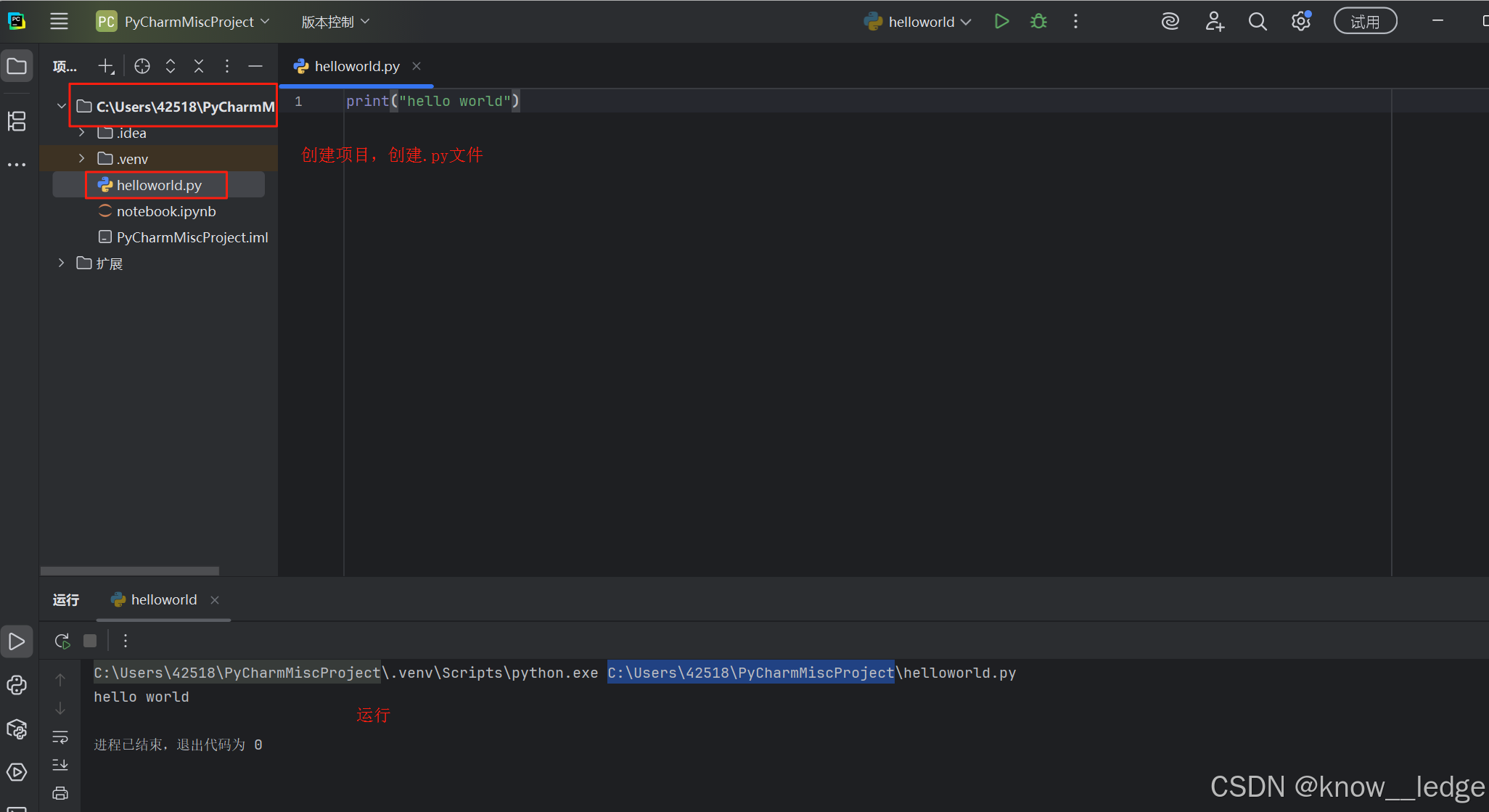
Task: Open the Run tool window sidebar icon
Action: 17,642
